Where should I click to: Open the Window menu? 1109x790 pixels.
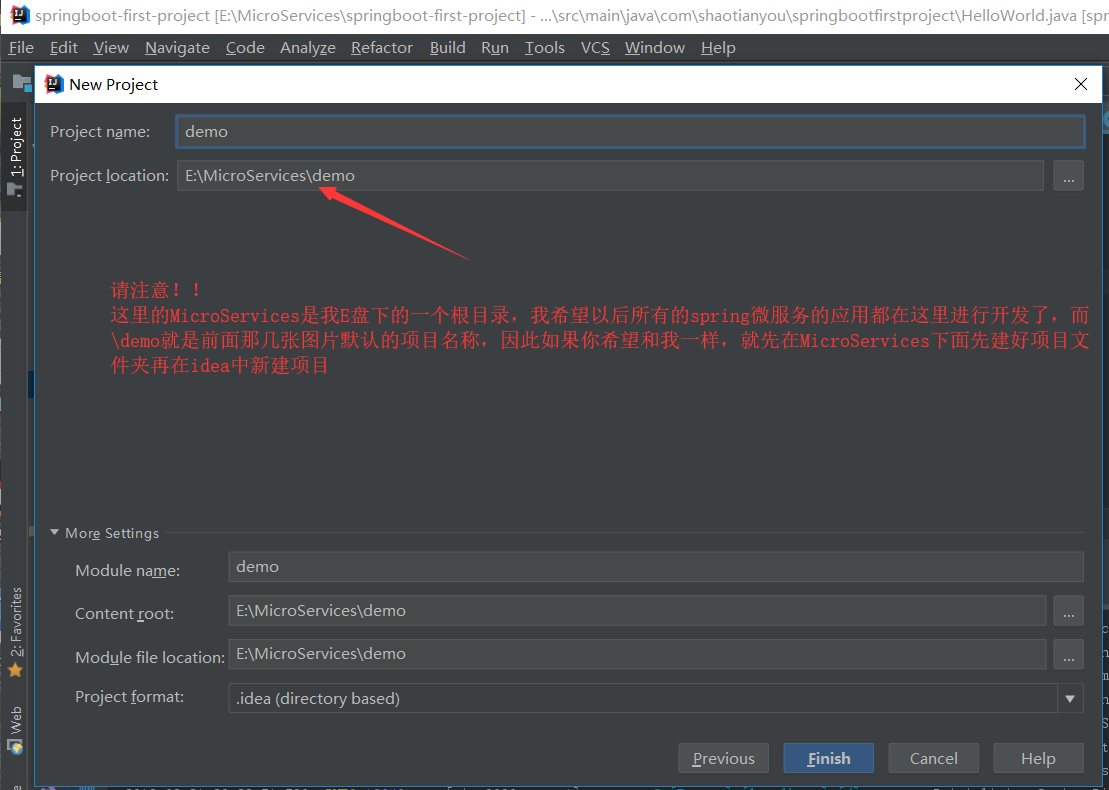[x=654, y=47]
